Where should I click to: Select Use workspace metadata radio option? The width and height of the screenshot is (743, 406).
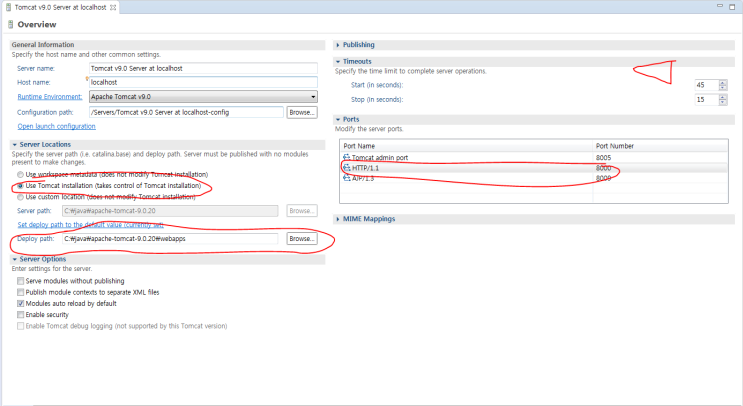click(x=19, y=174)
